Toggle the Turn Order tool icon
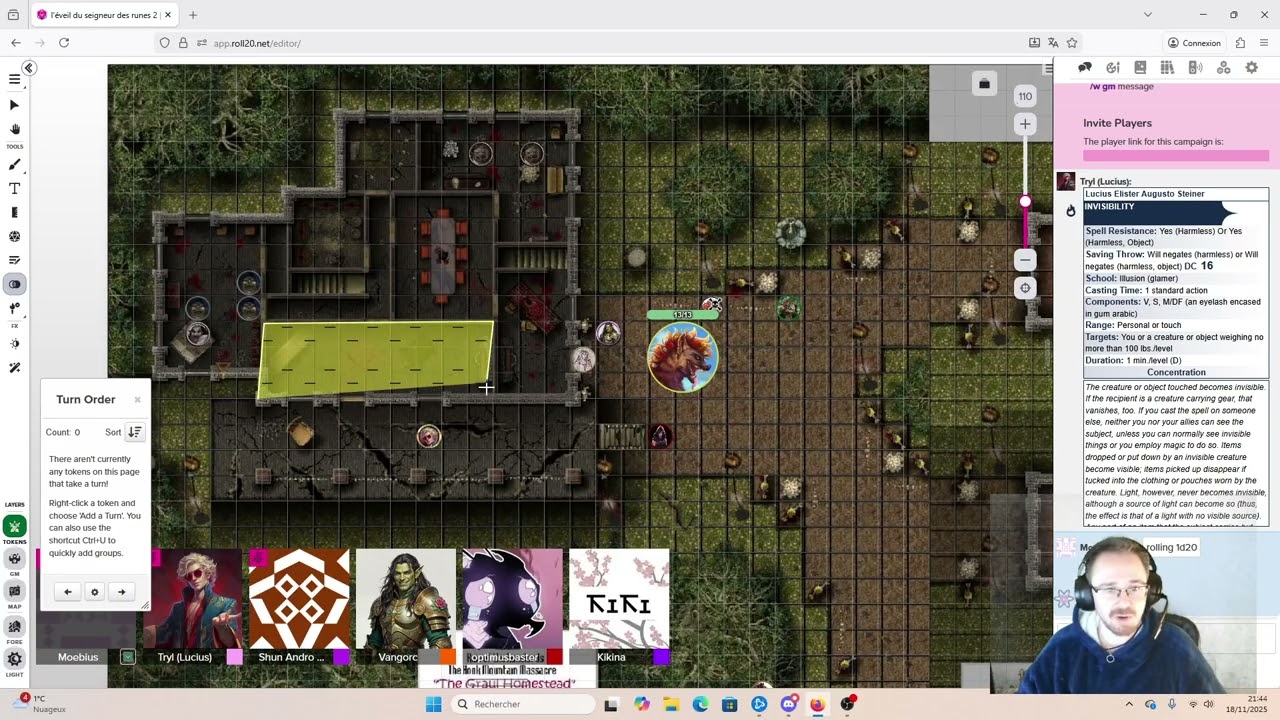The width and height of the screenshot is (1280, 720). (14, 260)
